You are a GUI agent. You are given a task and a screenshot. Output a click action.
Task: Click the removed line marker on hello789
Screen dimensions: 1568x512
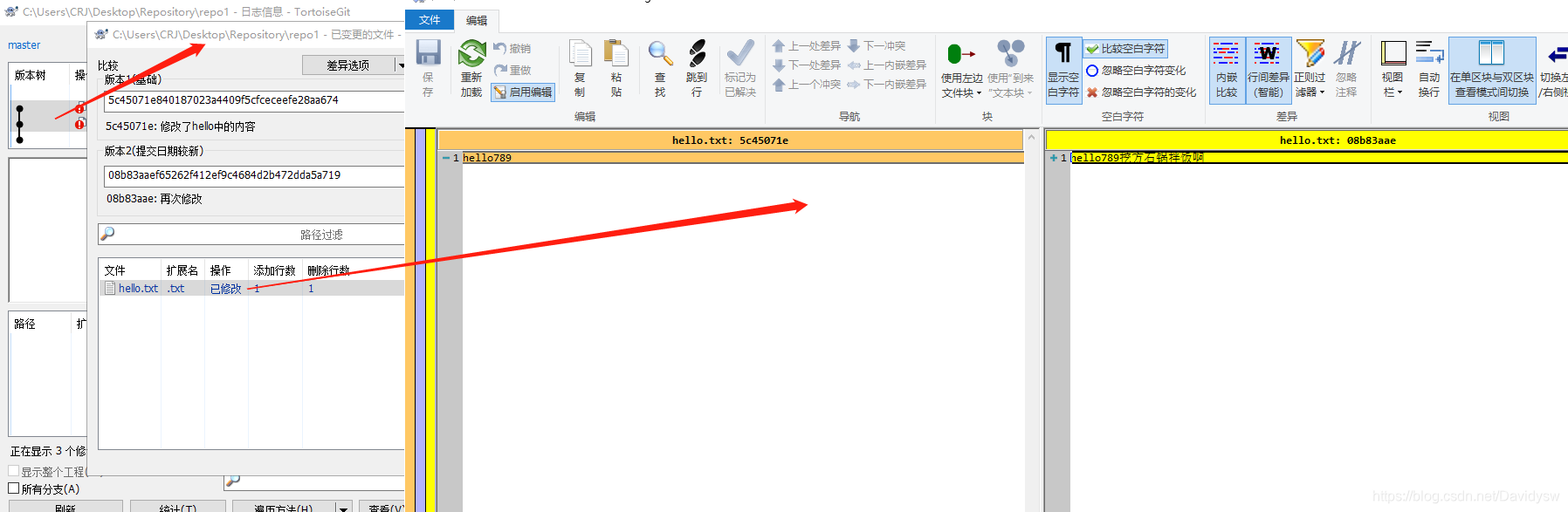tap(445, 158)
